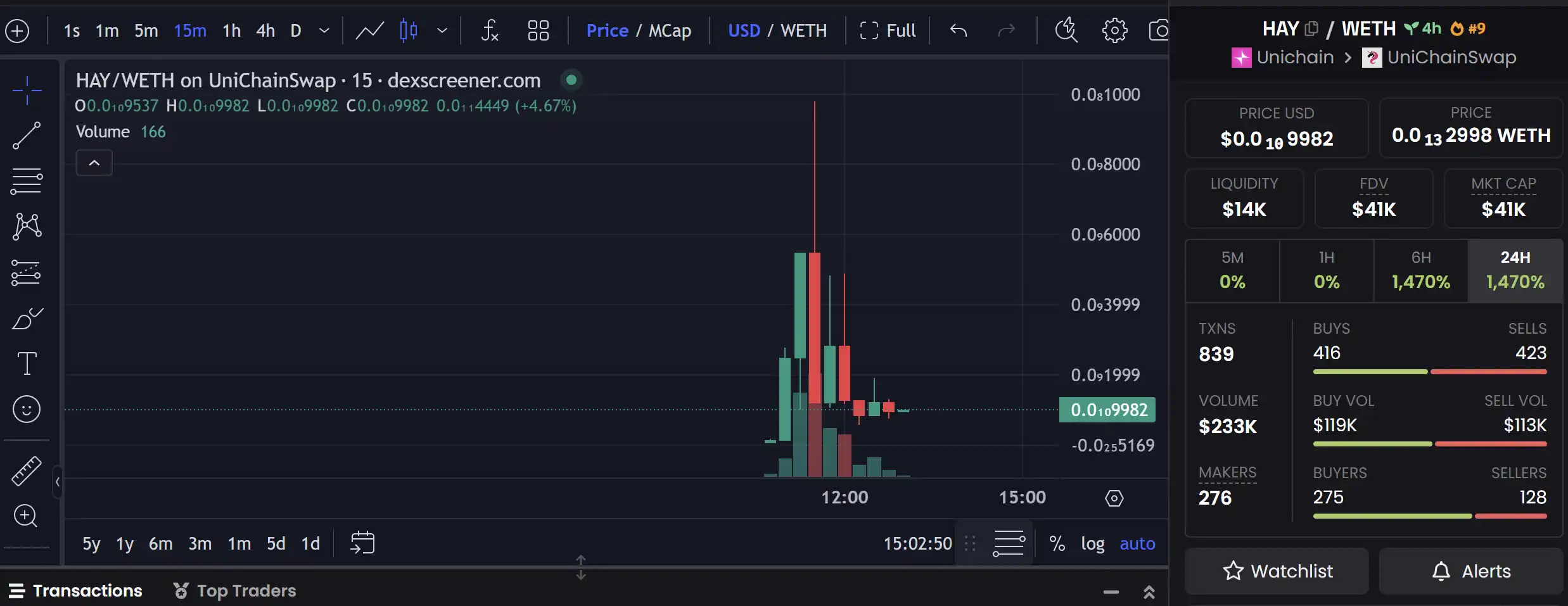Toggle auto price scaling
The width and height of the screenshot is (1568, 606).
tap(1137, 543)
